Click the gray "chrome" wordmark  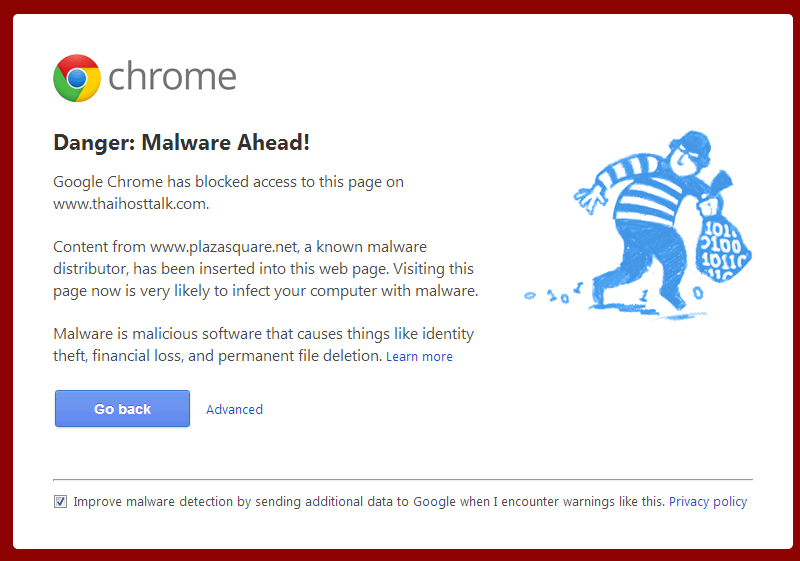172,77
